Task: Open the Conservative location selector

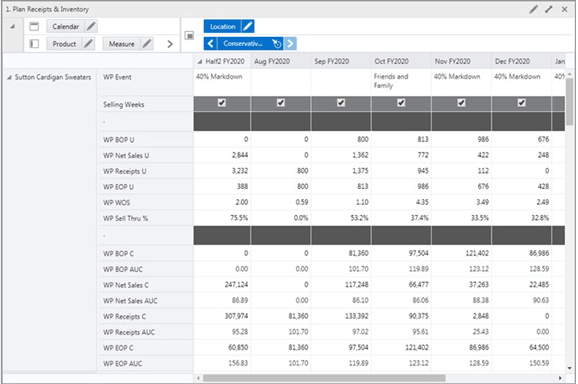Action: 243,43
